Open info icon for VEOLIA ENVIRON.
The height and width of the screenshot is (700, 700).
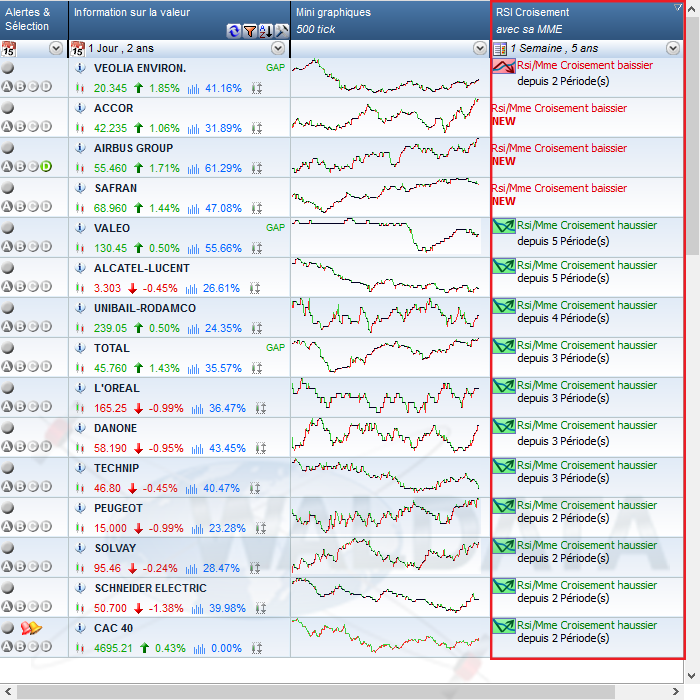[80, 68]
